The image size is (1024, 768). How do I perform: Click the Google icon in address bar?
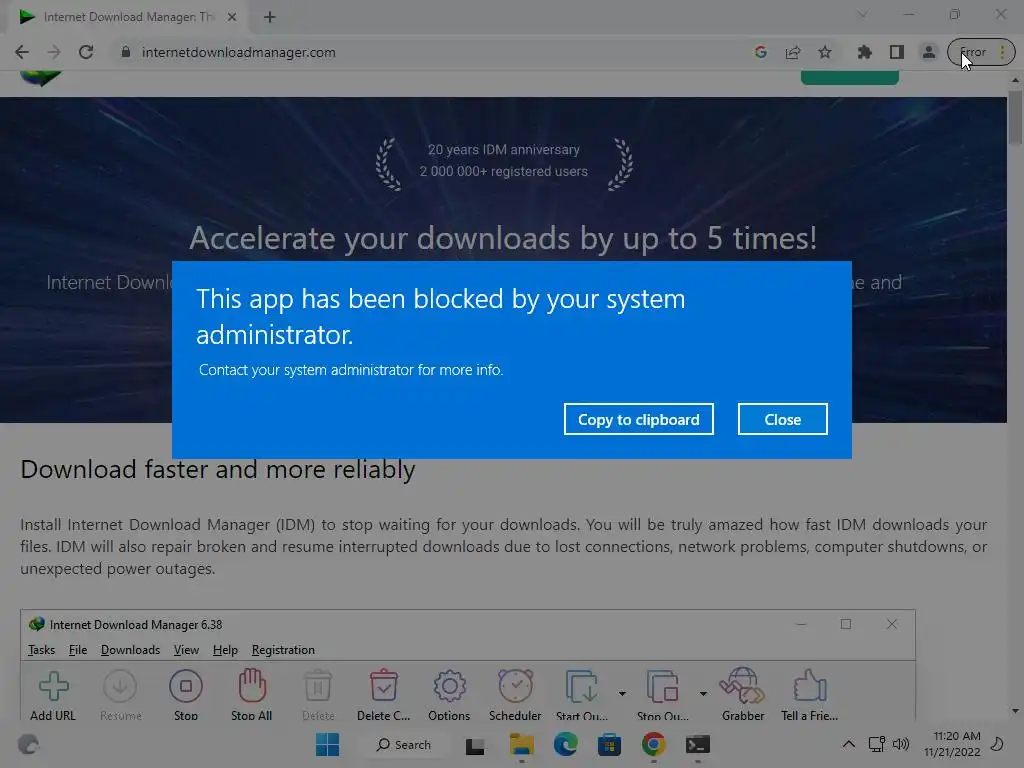(760, 52)
